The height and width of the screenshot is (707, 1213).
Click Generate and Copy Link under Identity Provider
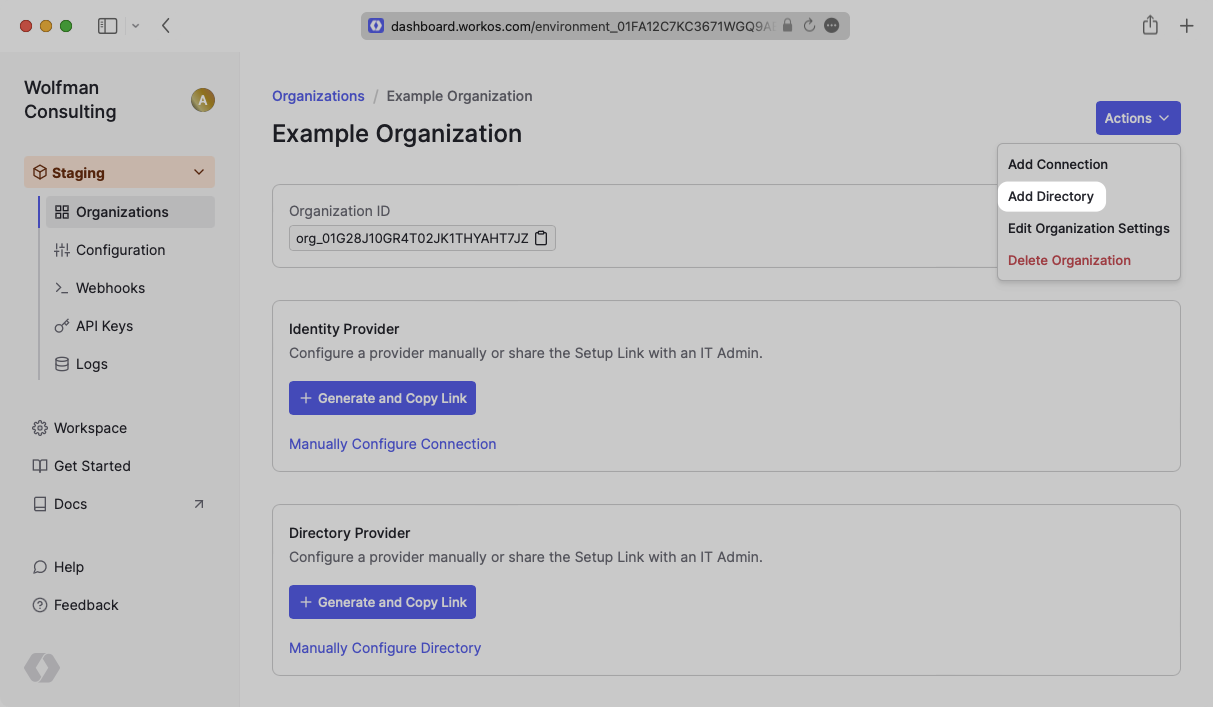pyautogui.click(x=382, y=398)
